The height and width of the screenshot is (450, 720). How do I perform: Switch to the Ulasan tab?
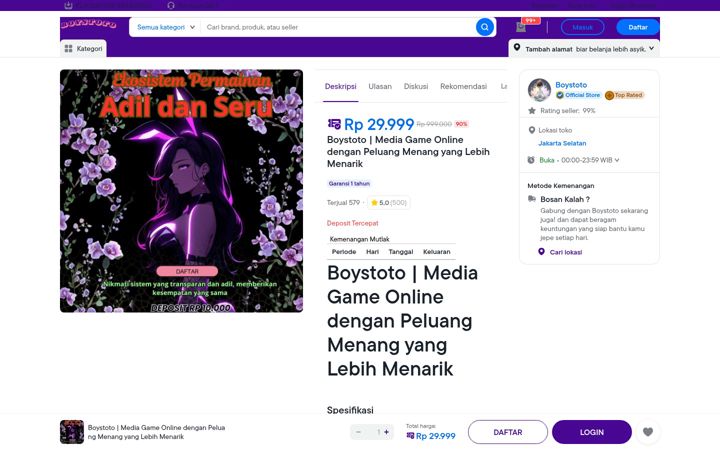point(380,86)
